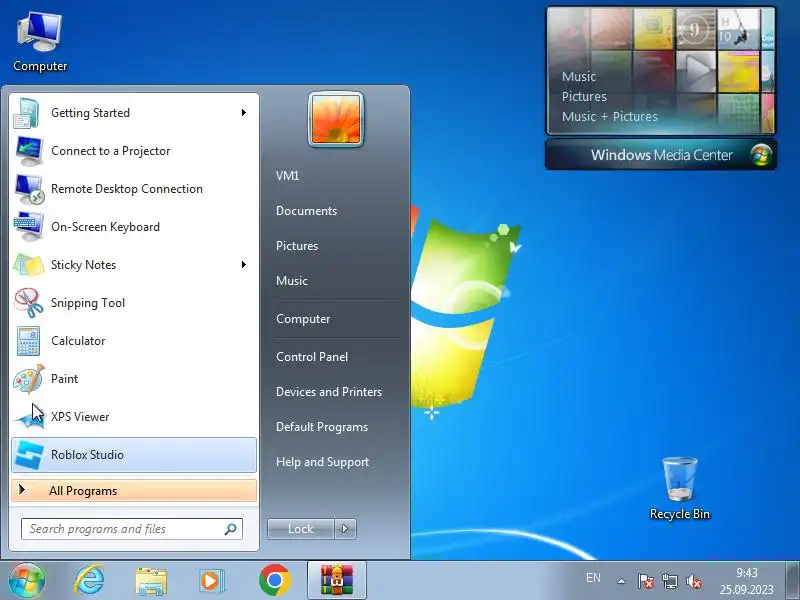The image size is (800, 600).
Task: Expand All Programs list
Action: (x=134, y=491)
